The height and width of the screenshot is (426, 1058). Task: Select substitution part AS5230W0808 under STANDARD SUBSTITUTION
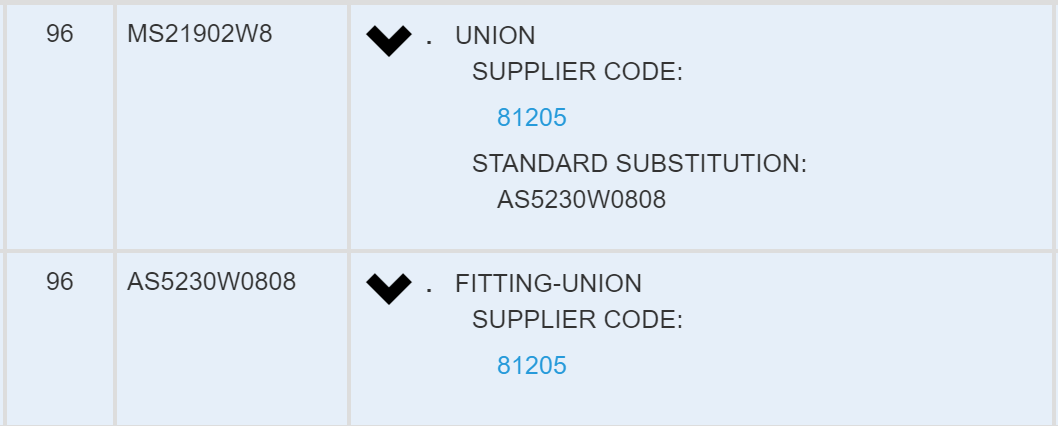coord(581,200)
